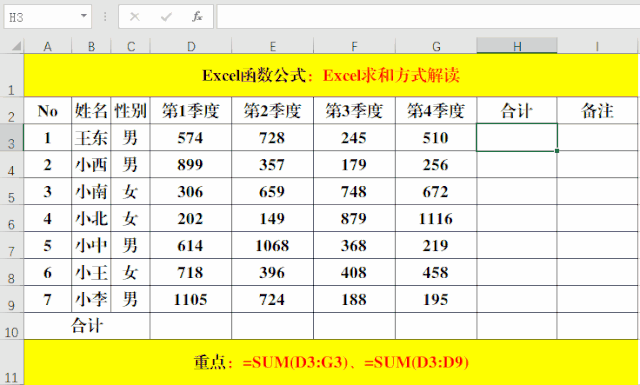
Task: Select column H header
Action: (x=517, y=46)
